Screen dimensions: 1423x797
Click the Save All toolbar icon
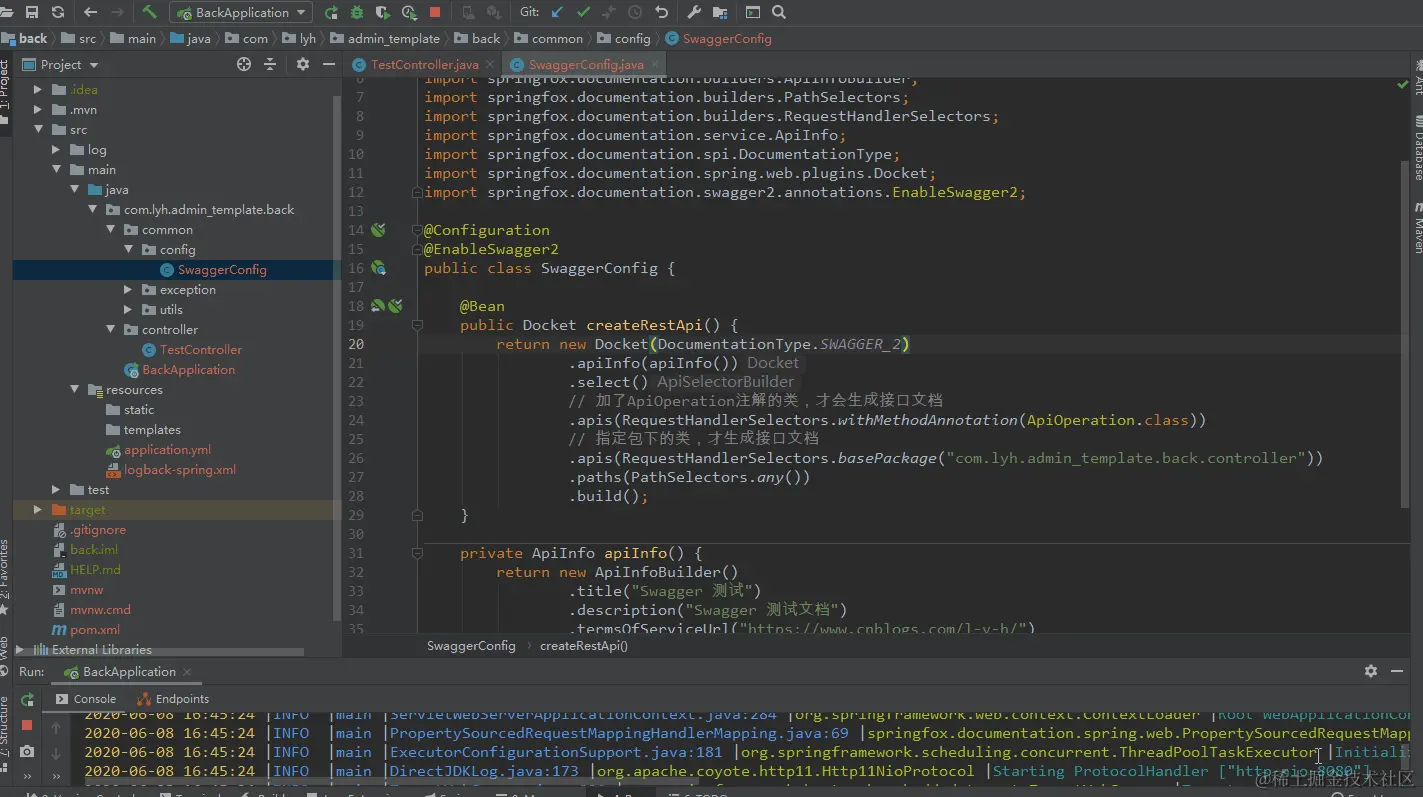32,12
